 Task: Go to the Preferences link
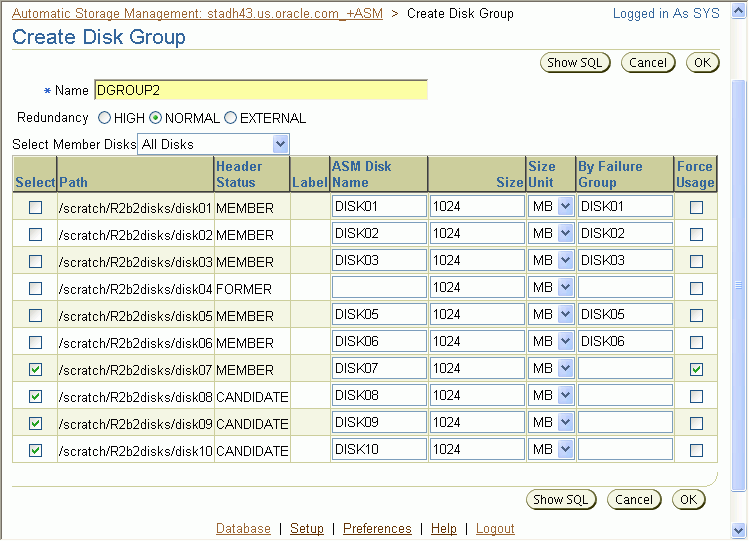tap(377, 529)
